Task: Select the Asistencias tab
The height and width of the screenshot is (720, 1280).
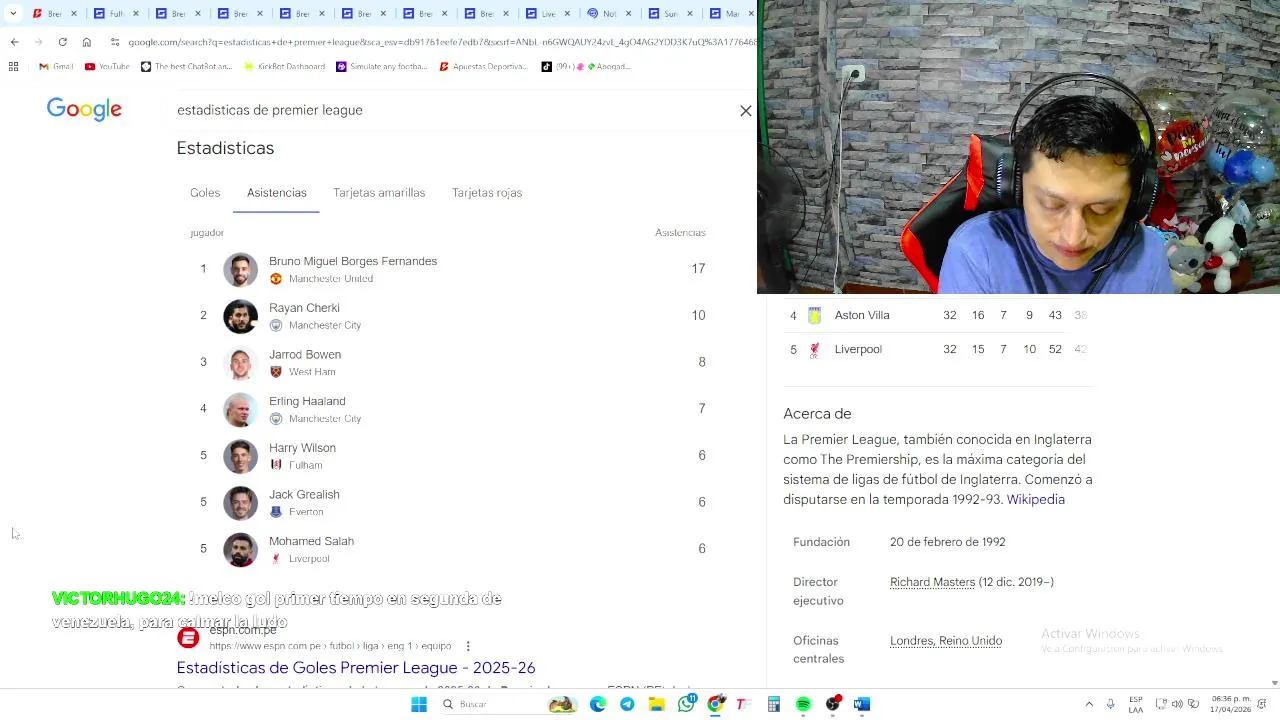Action: pos(277,193)
